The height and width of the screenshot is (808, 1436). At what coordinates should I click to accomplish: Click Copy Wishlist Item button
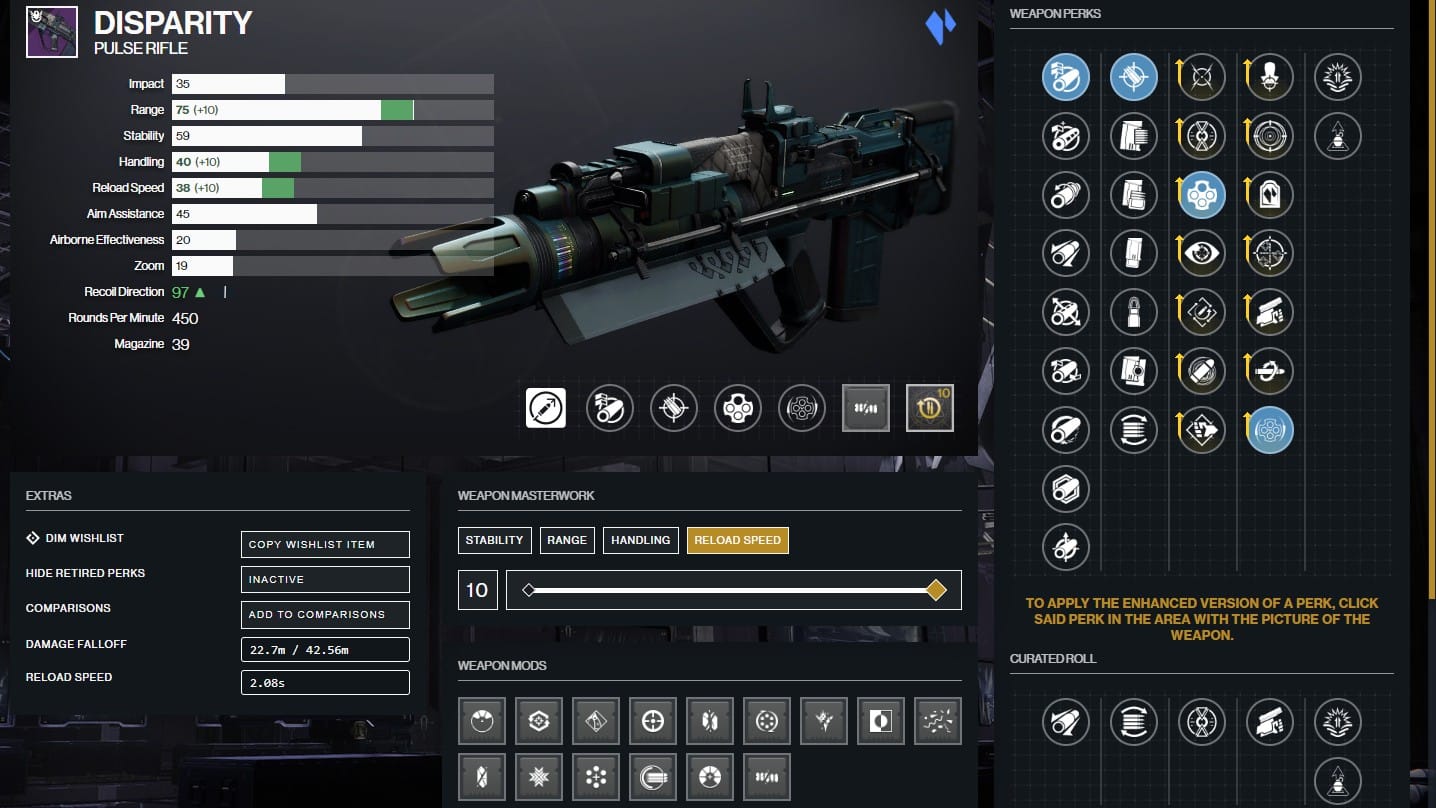pyautogui.click(x=325, y=544)
